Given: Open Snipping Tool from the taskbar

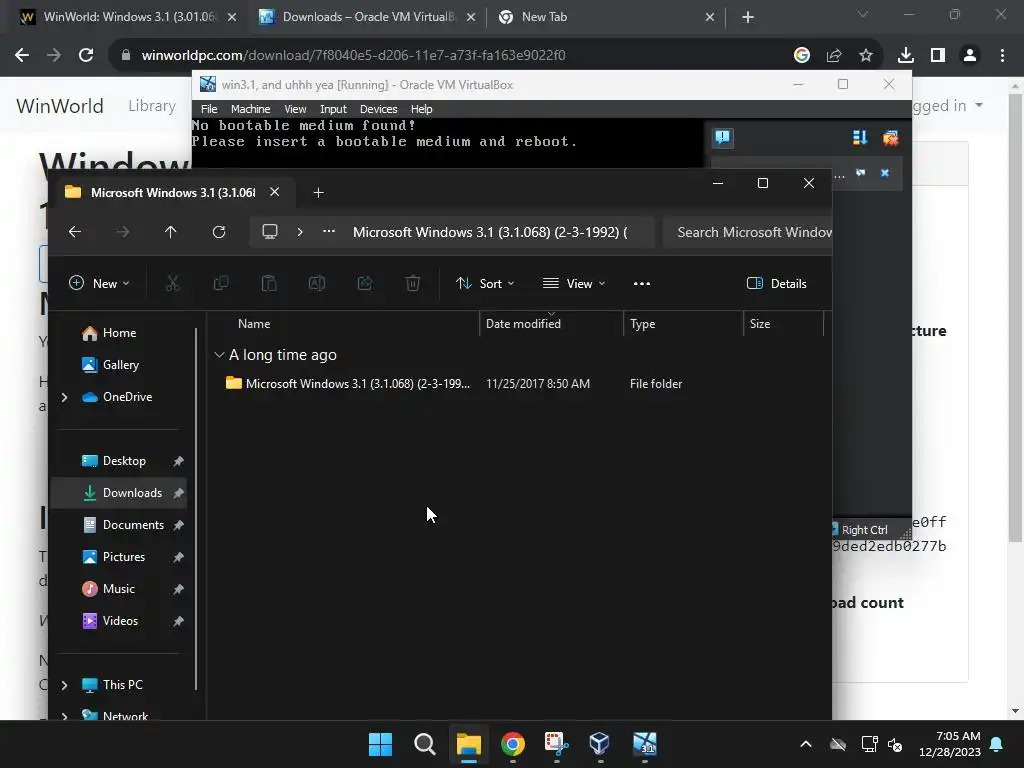Looking at the screenshot, I should click(x=556, y=744).
